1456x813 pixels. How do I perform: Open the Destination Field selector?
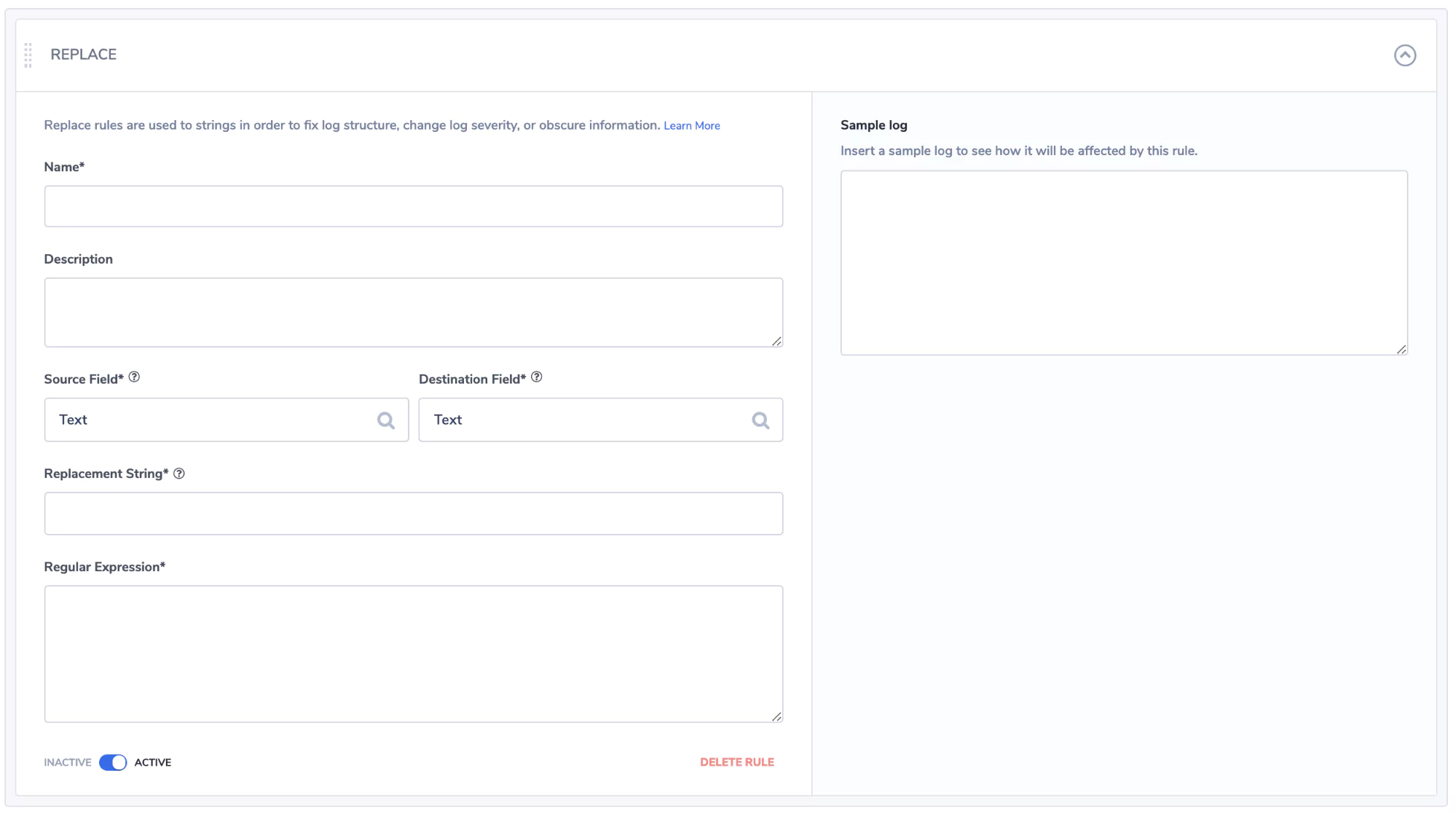[x=601, y=420]
